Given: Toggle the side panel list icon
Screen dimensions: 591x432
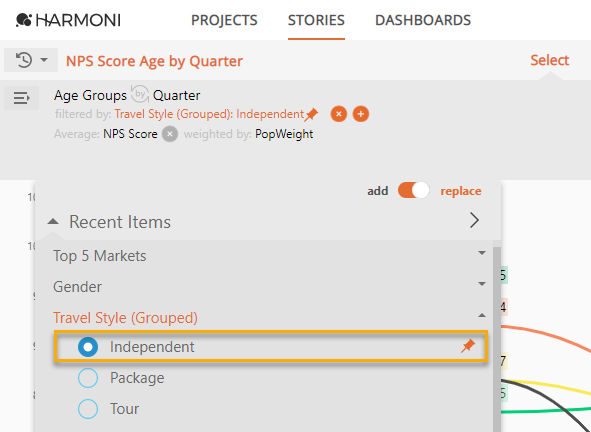Looking at the screenshot, I should tap(21, 98).
